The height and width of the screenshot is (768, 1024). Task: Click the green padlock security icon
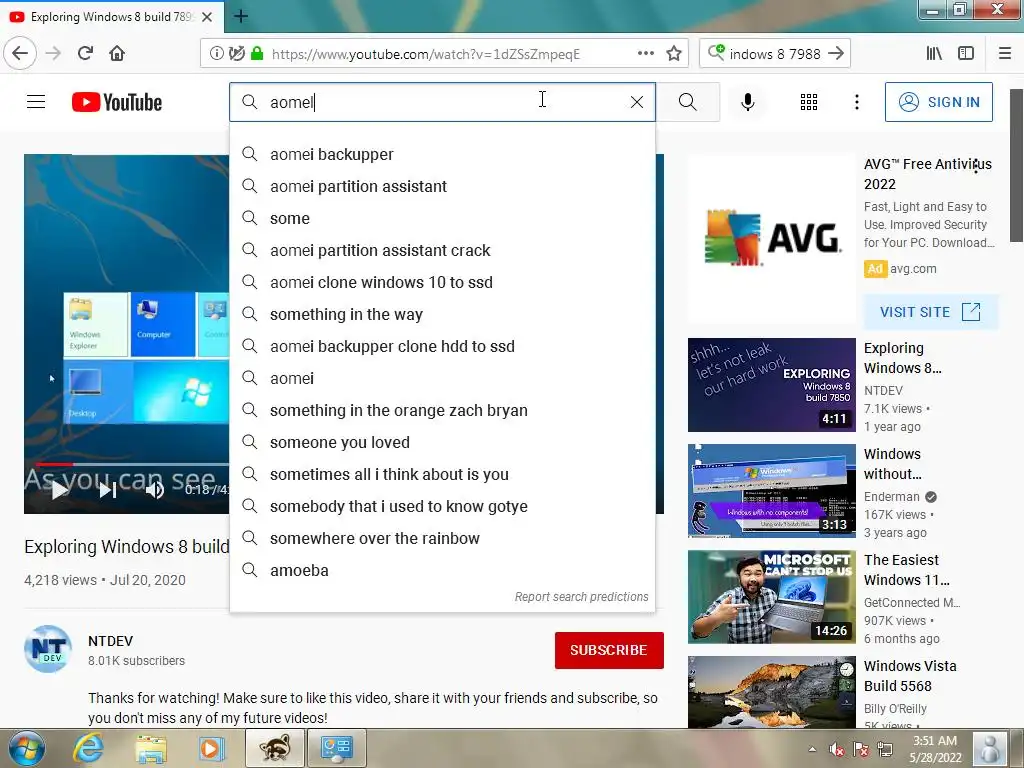(257, 54)
